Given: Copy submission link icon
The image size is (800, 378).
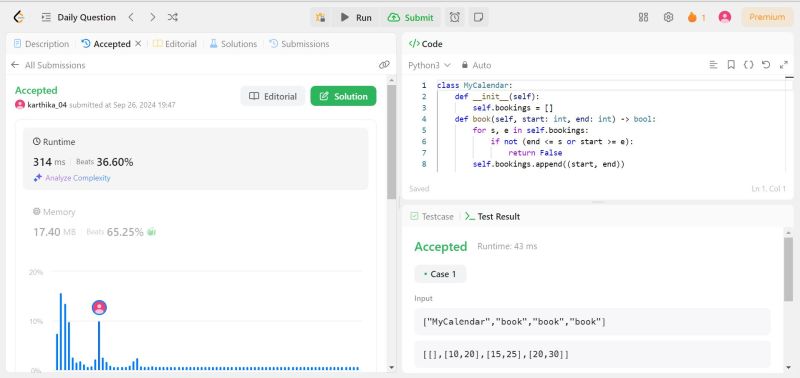Looking at the screenshot, I should coord(384,65).
